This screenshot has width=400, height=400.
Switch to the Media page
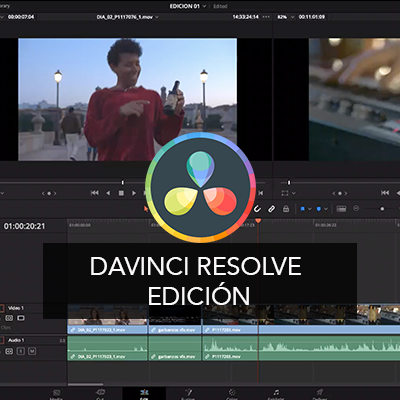click(56, 394)
